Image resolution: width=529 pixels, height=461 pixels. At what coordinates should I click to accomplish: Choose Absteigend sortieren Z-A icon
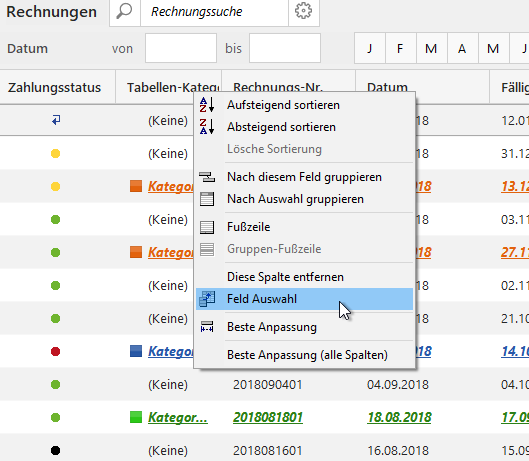pyautogui.click(x=207, y=127)
